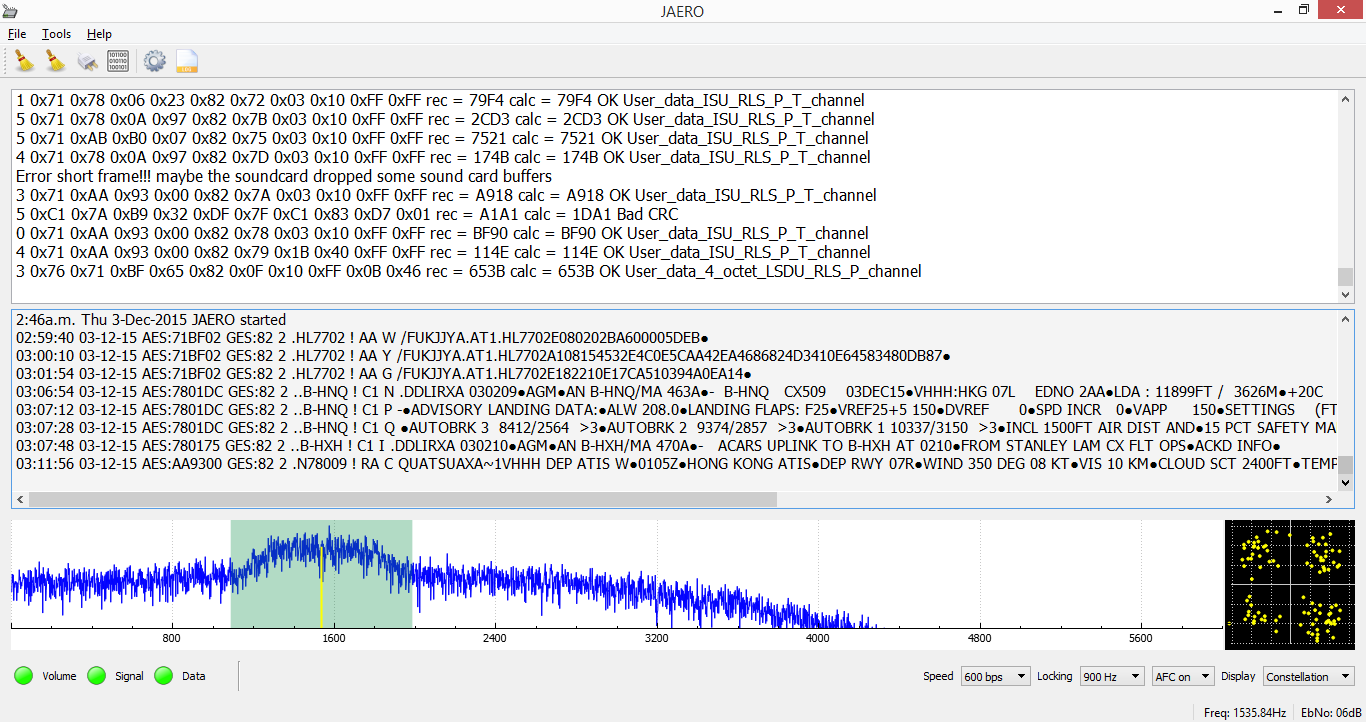Click the 'Locking' label near the Hz selector

(1055, 676)
